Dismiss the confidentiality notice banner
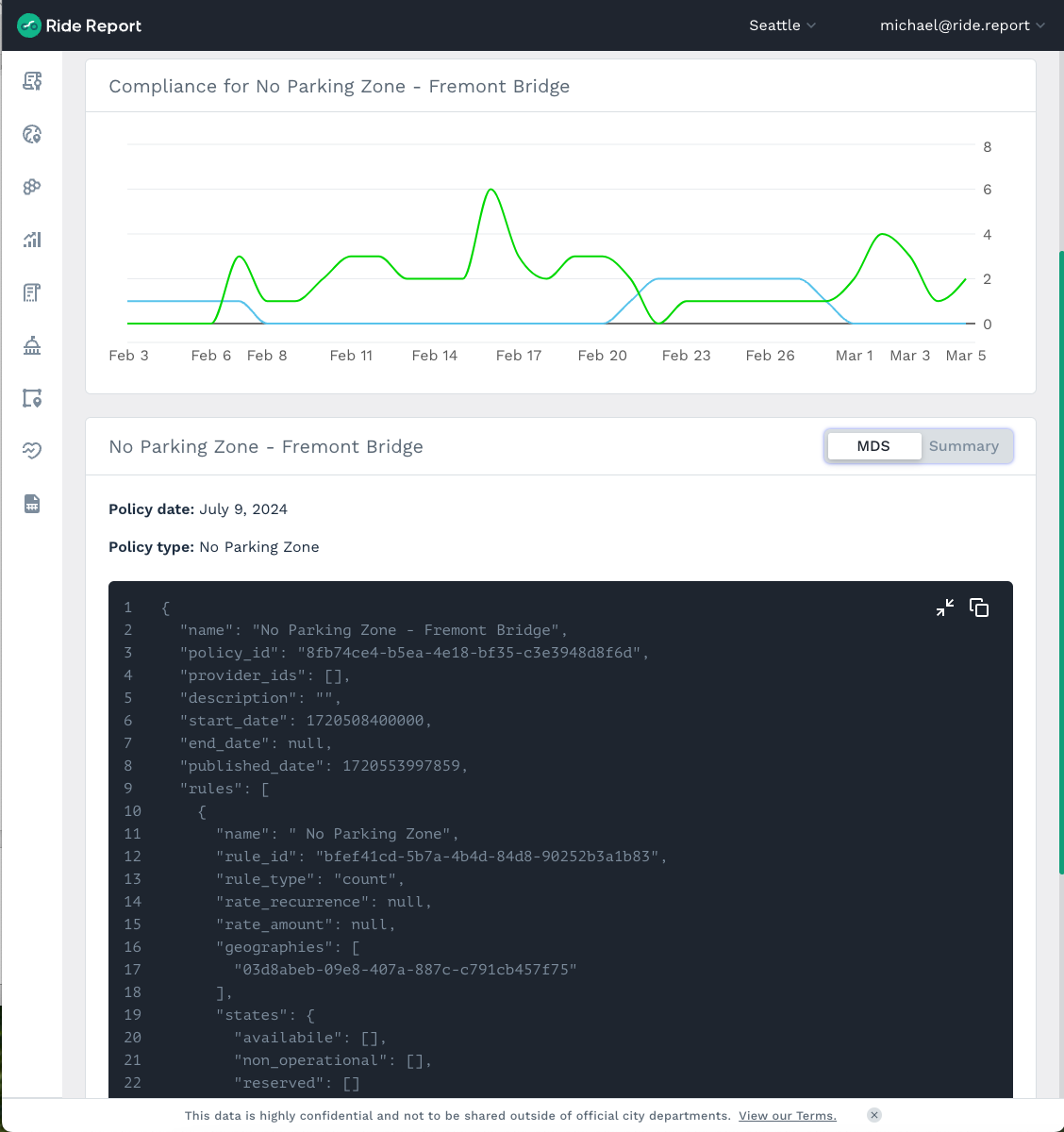Image resolution: width=1064 pixels, height=1132 pixels. pyautogui.click(x=874, y=1115)
